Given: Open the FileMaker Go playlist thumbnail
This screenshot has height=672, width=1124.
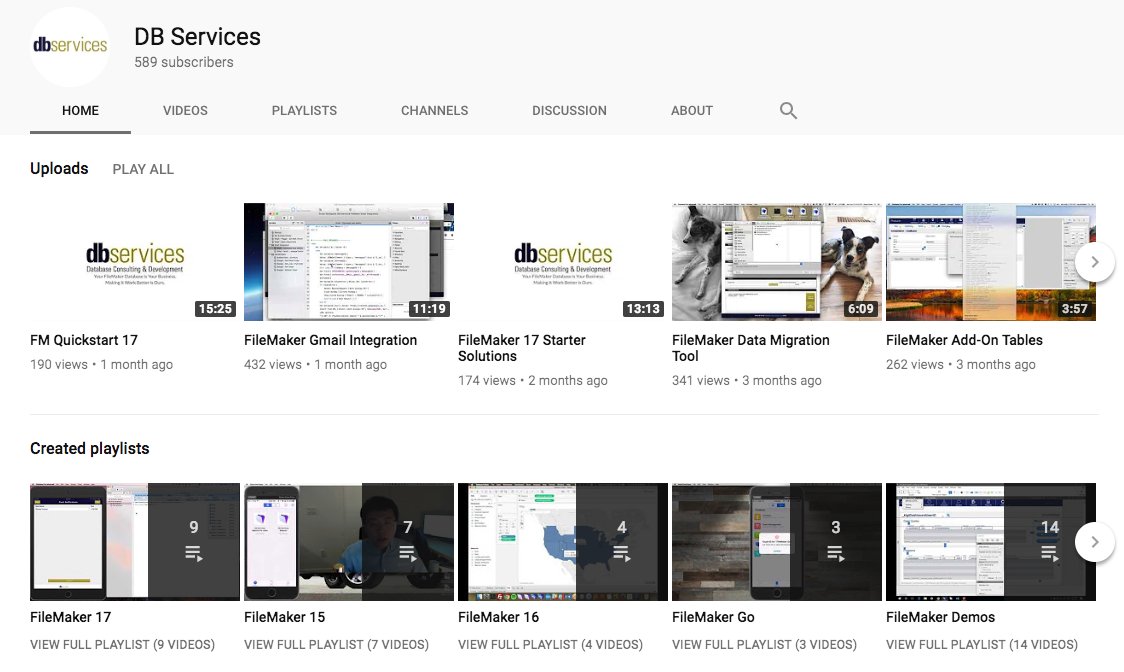Looking at the screenshot, I should pyautogui.click(x=776, y=541).
